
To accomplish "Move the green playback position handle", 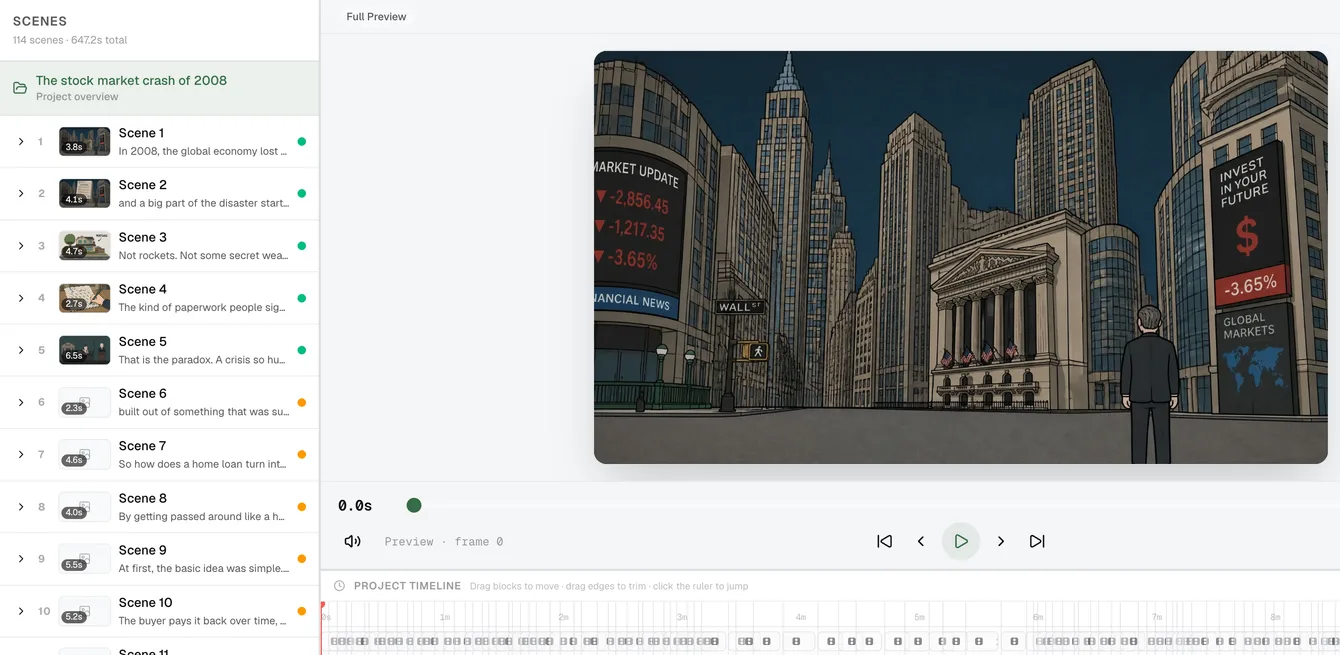I will 414,505.
